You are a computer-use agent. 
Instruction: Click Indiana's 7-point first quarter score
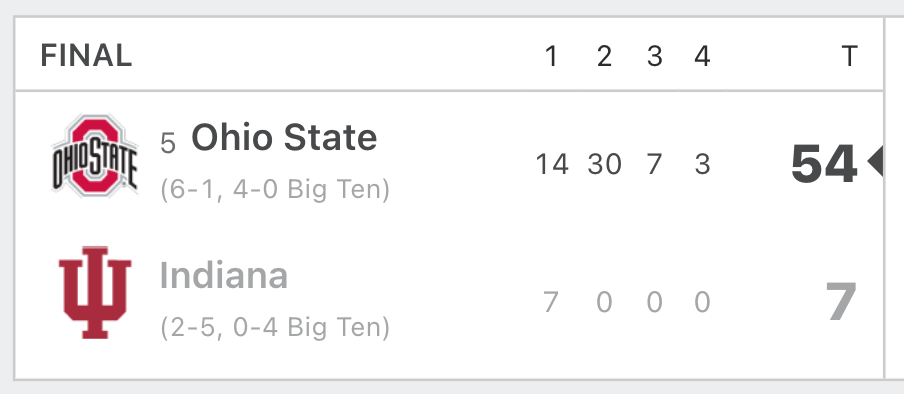551,302
